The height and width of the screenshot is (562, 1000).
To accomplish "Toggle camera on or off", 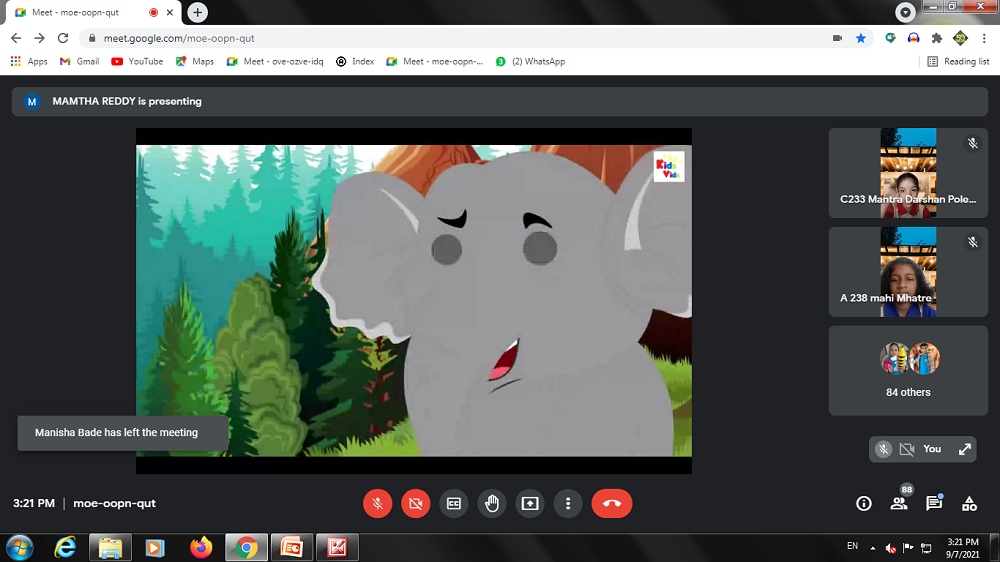I will (x=415, y=503).
